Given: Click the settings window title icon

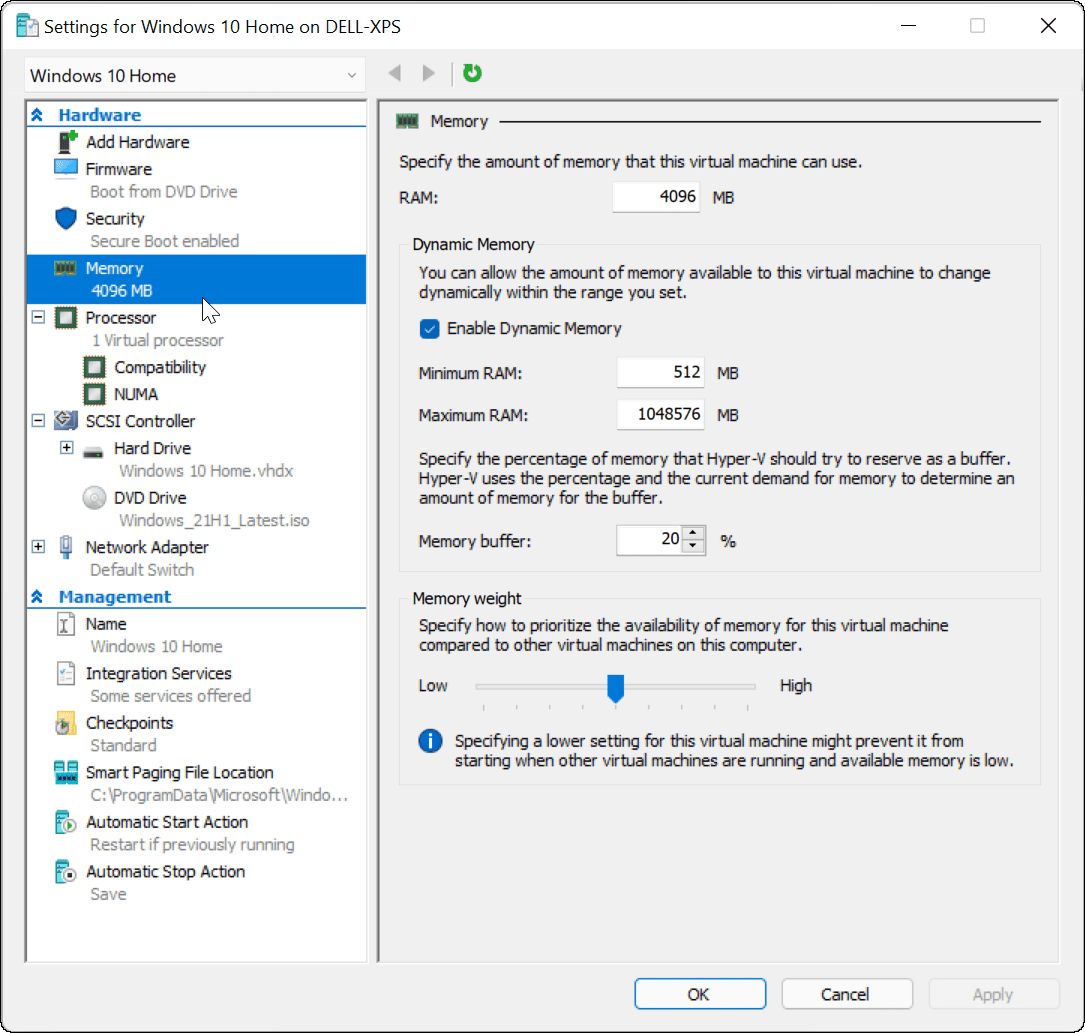Looking at the screenshot, I should click(x=27, y=26).
